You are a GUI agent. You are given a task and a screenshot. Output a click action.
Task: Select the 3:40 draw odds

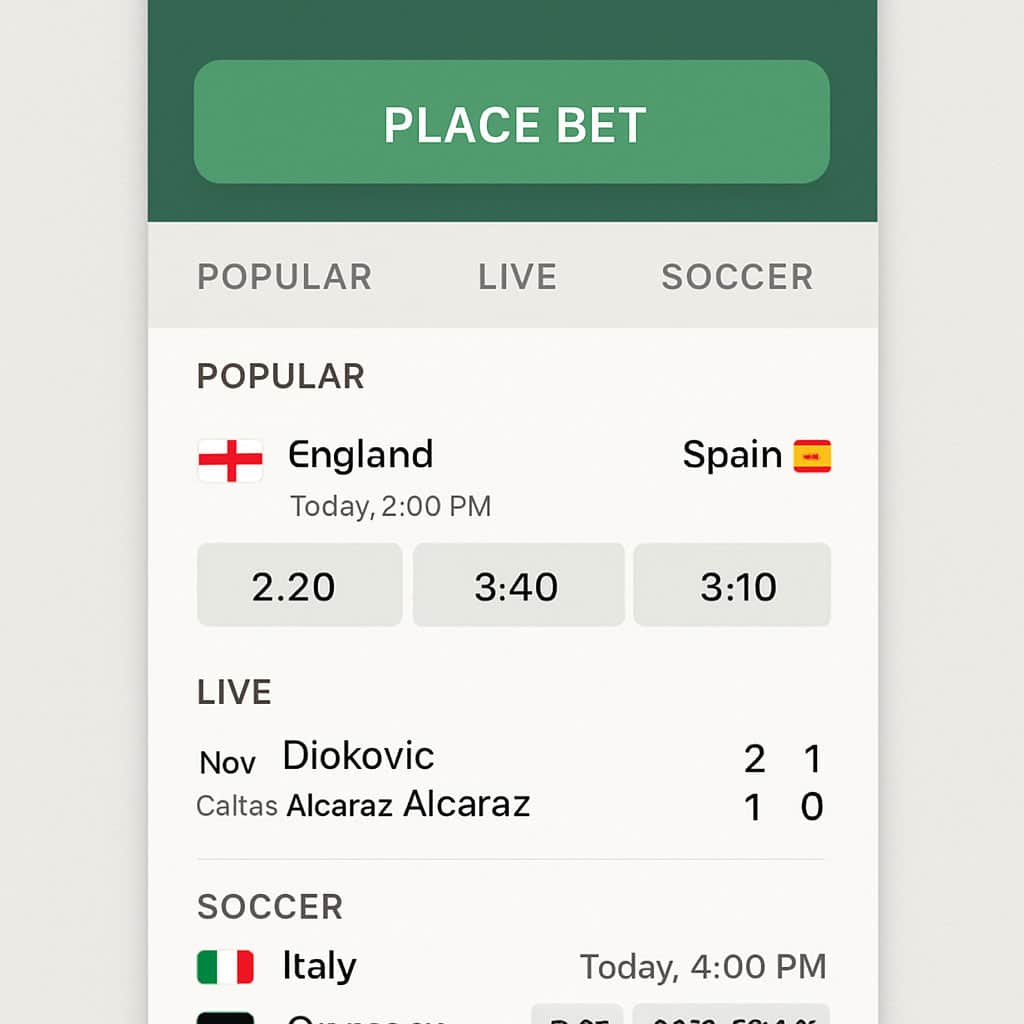point(519,584)
